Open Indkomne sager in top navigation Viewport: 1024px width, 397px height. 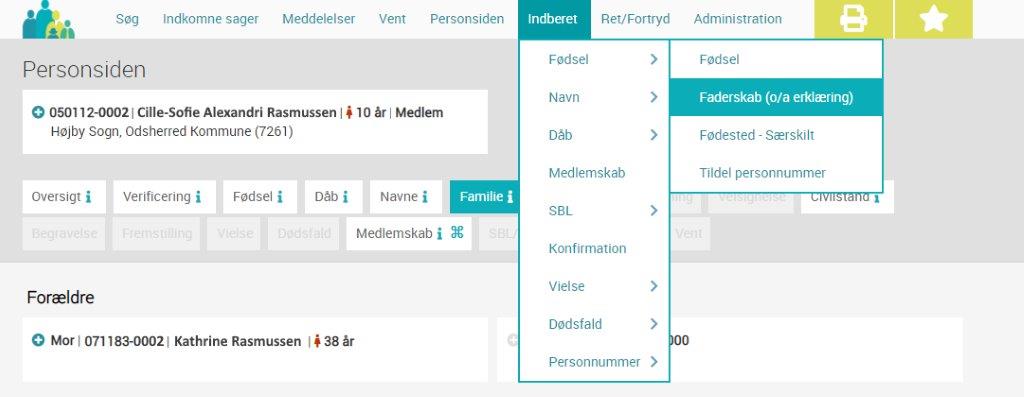pyautogui.click(x=210, y=19)
